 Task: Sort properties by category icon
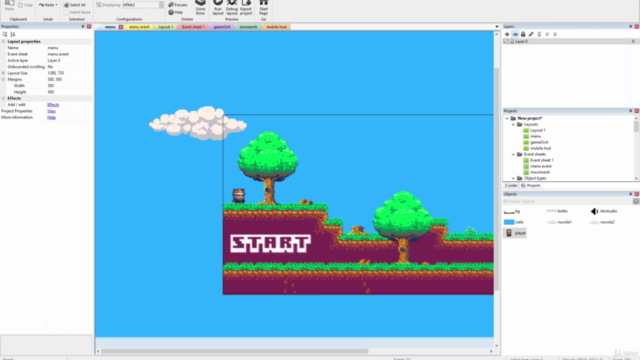coord(5,35)
